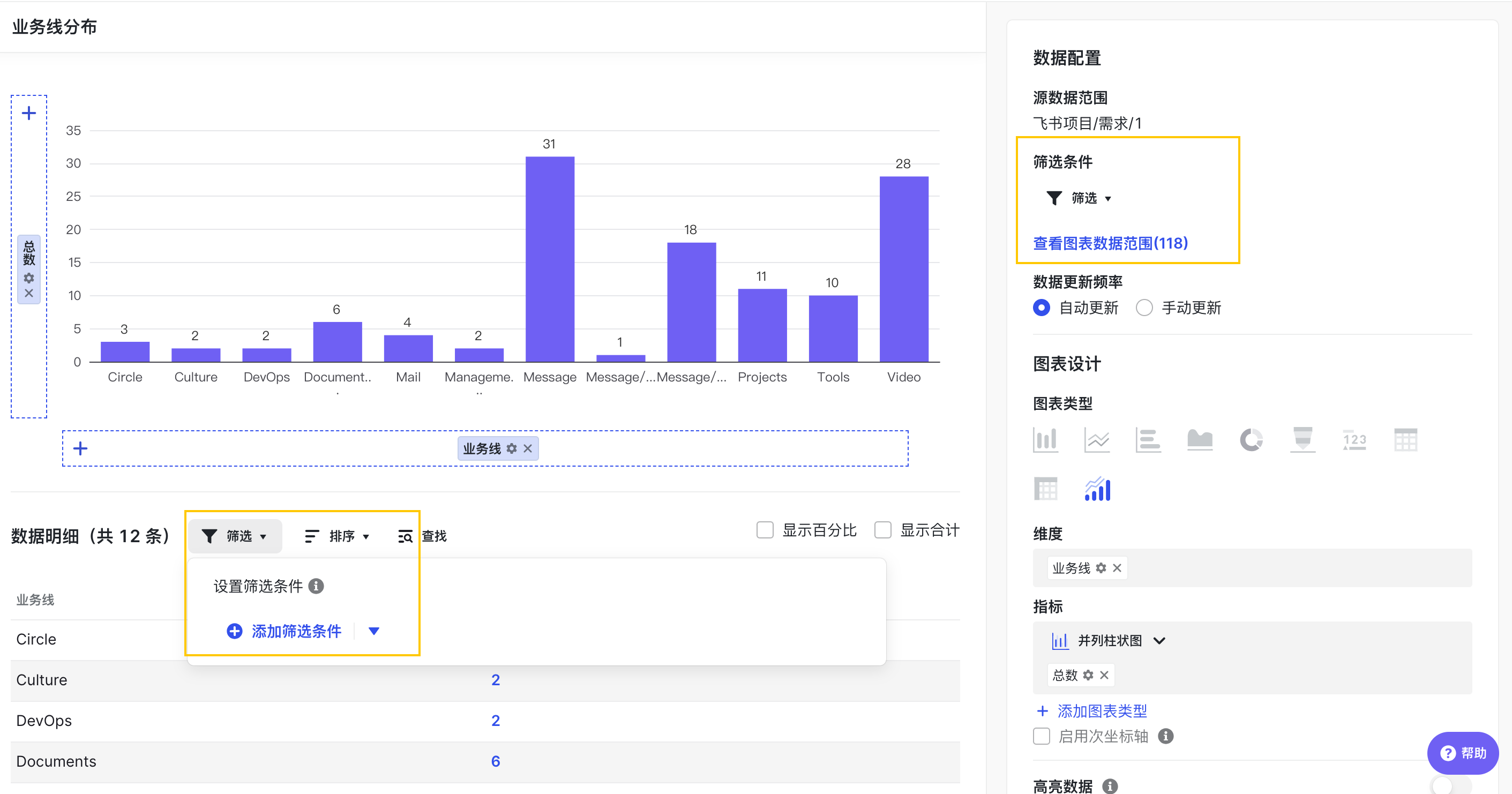Click the Video bar labeled 28
The height and width of the screenshot is (794, 1512).
(x=904, y=269)
